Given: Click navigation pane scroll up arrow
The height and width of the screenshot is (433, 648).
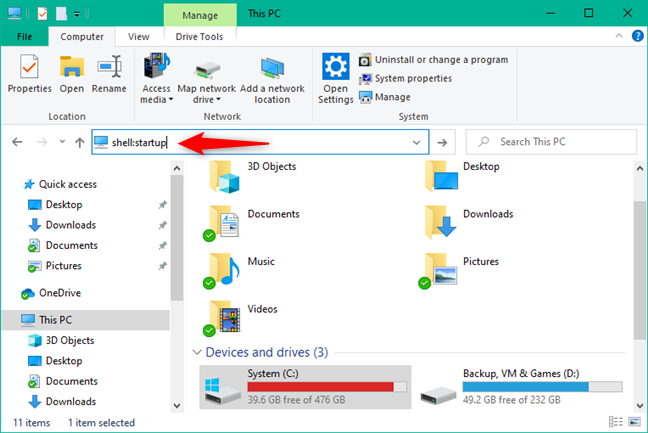Looking at the screenshot, I should tap(177, 169).
